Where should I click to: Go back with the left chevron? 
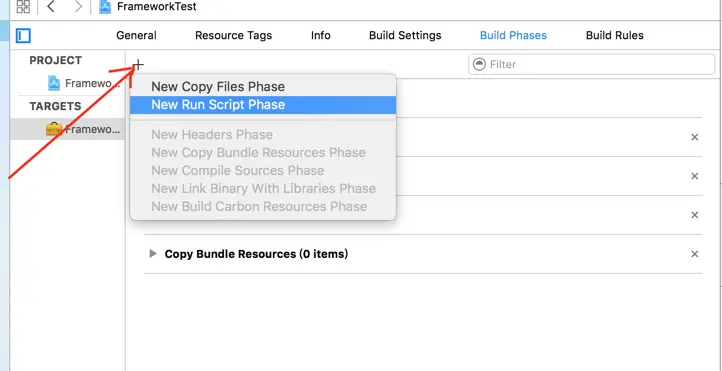tap(51, 6)
